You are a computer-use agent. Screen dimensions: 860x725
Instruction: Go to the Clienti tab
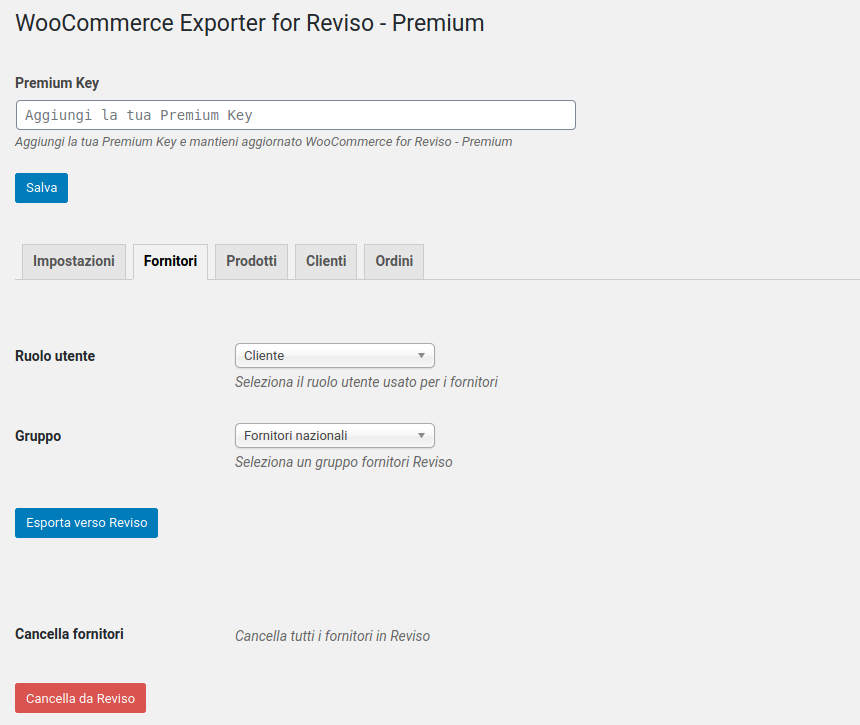pos(326,262)
